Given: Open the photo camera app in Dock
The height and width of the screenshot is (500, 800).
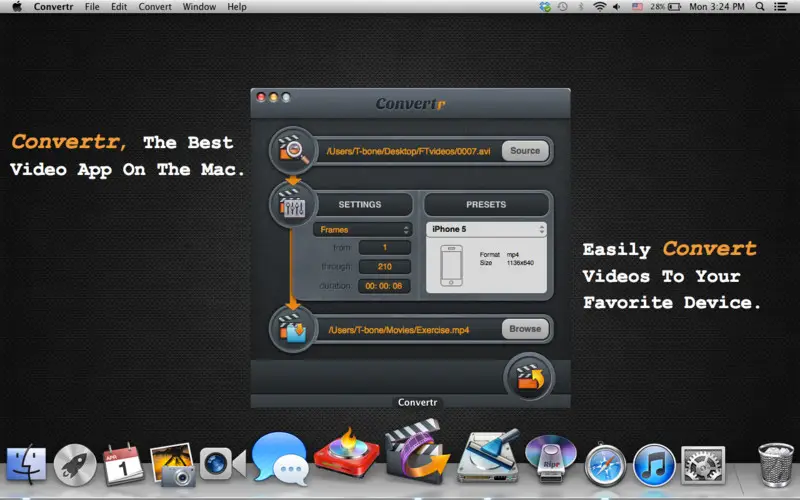Looking at the screenshot, I should (173, 464).
